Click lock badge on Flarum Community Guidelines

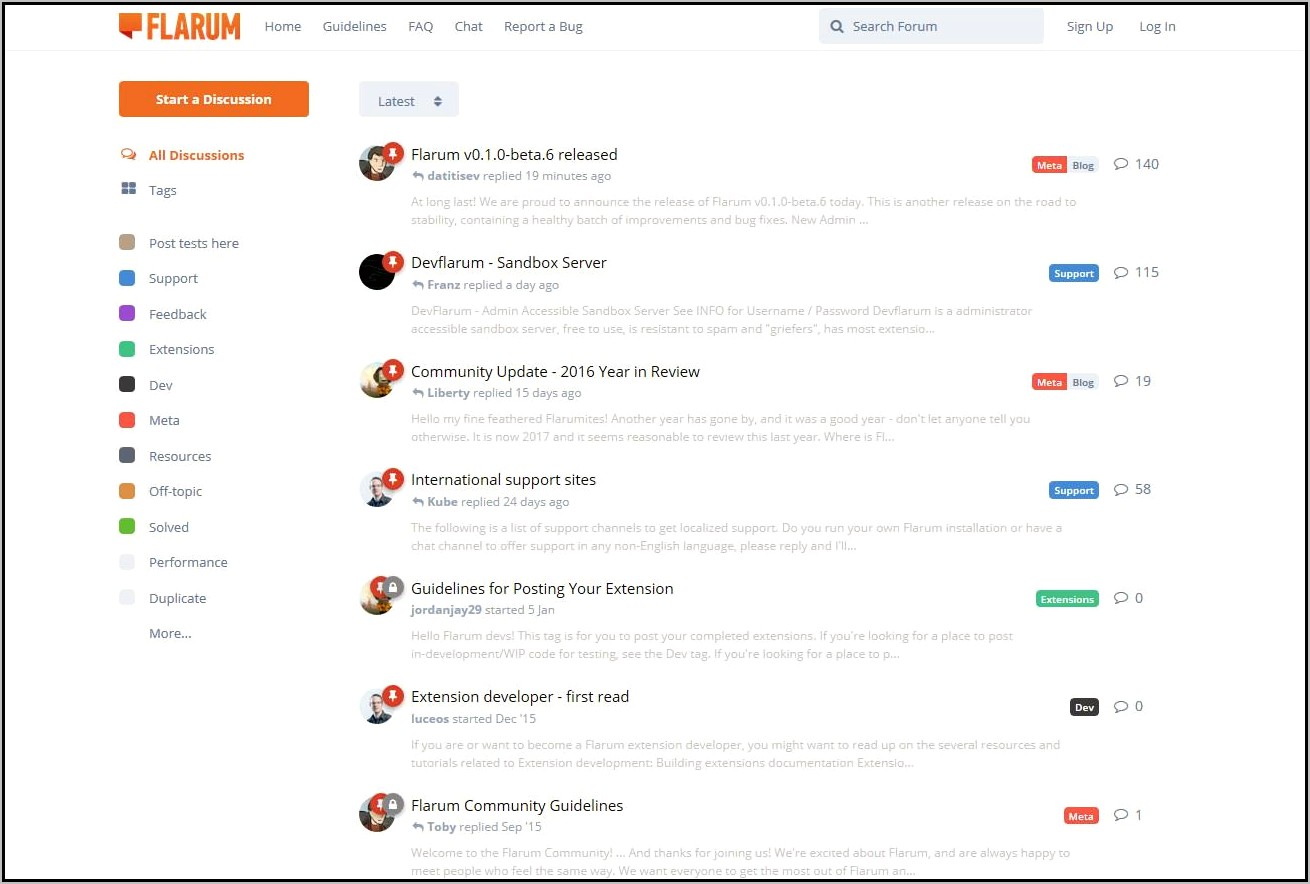tap(393, 804)
